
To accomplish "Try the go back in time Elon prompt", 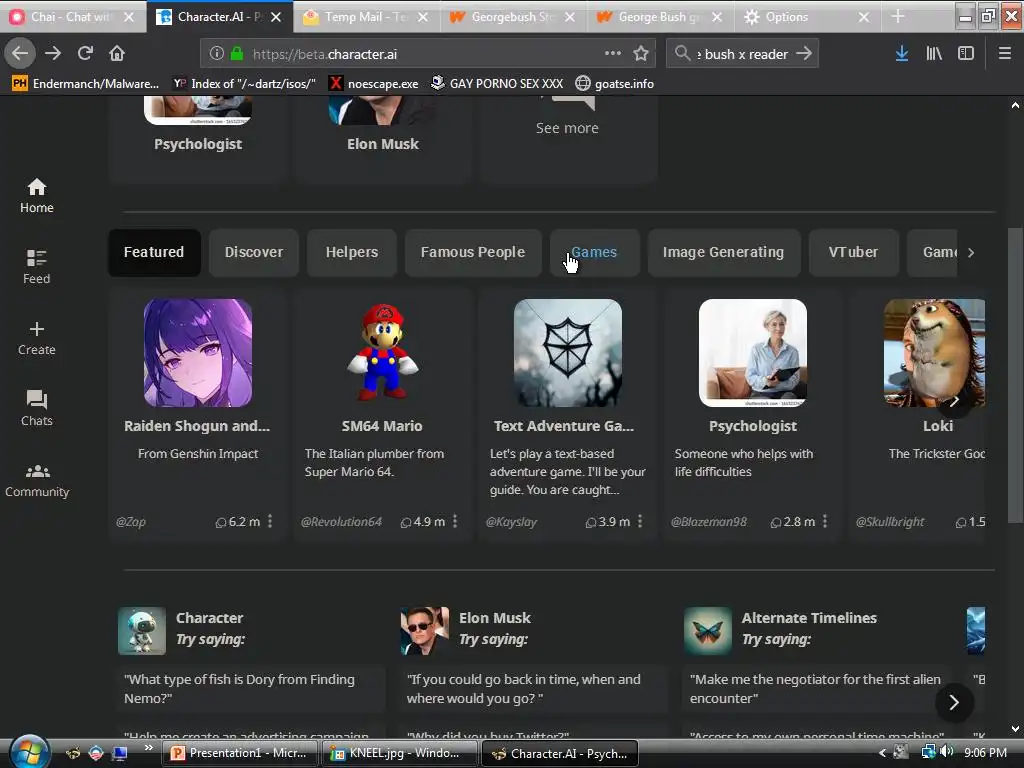I will pyautogui.click(x=536, y=688).
